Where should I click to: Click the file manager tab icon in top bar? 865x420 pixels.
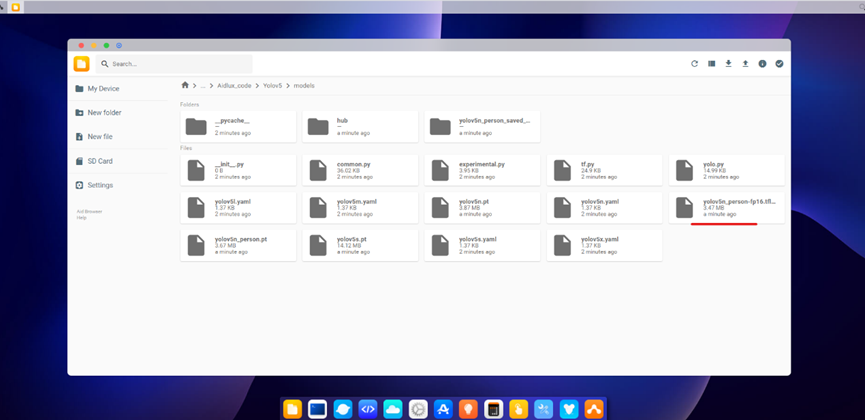pos(16,7)
